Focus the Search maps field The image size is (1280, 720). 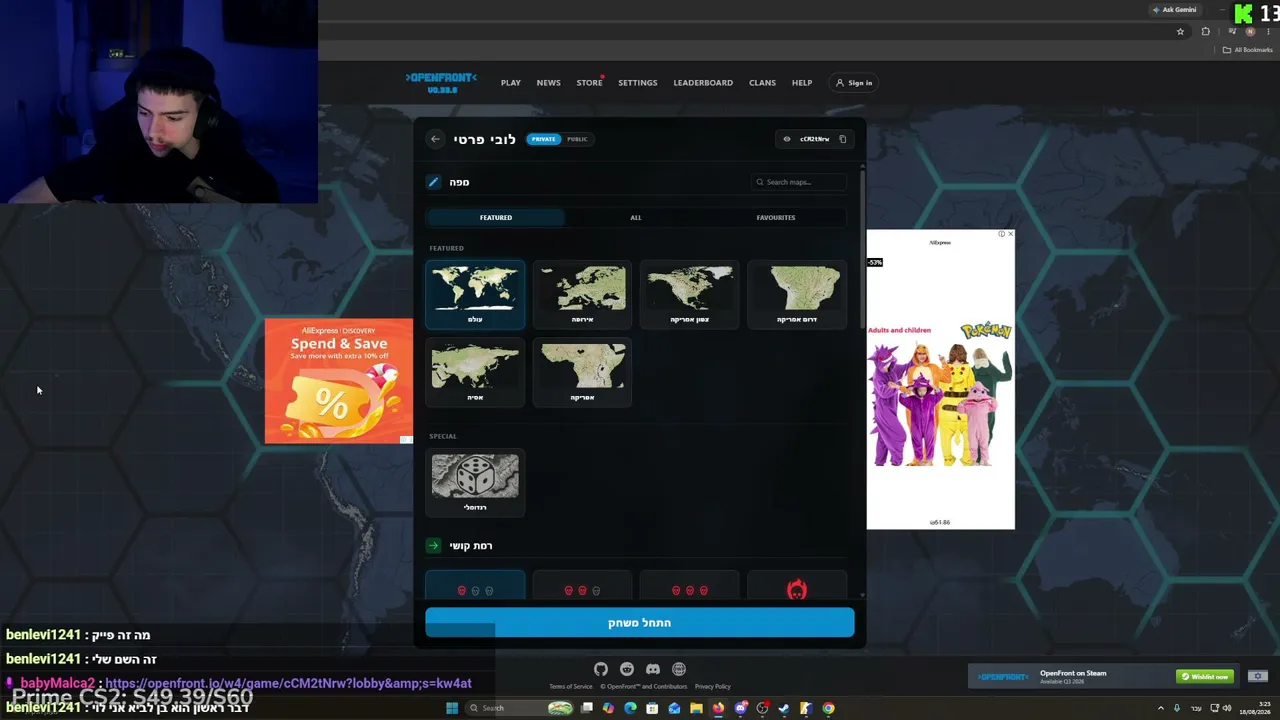(800, 182)
